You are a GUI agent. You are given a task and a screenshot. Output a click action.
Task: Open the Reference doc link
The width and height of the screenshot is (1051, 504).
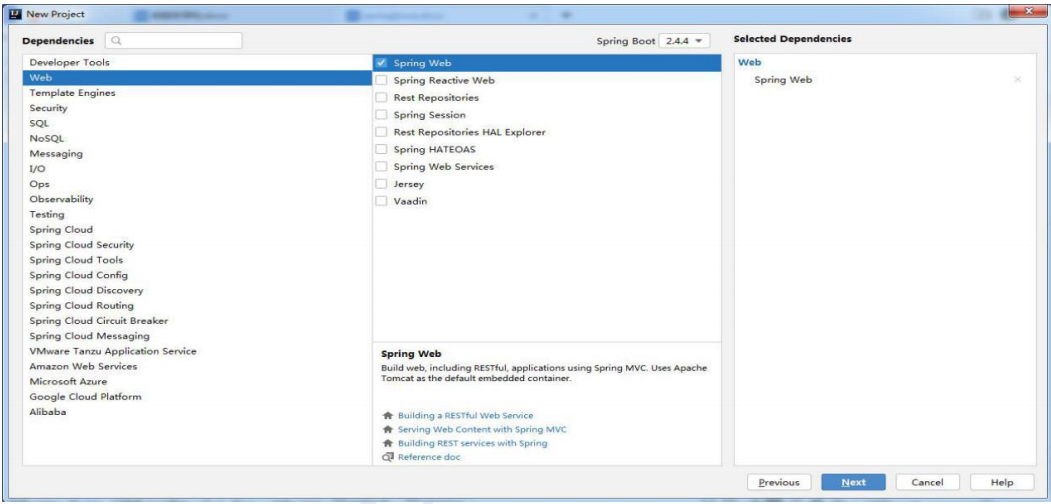tap(429, 458)
